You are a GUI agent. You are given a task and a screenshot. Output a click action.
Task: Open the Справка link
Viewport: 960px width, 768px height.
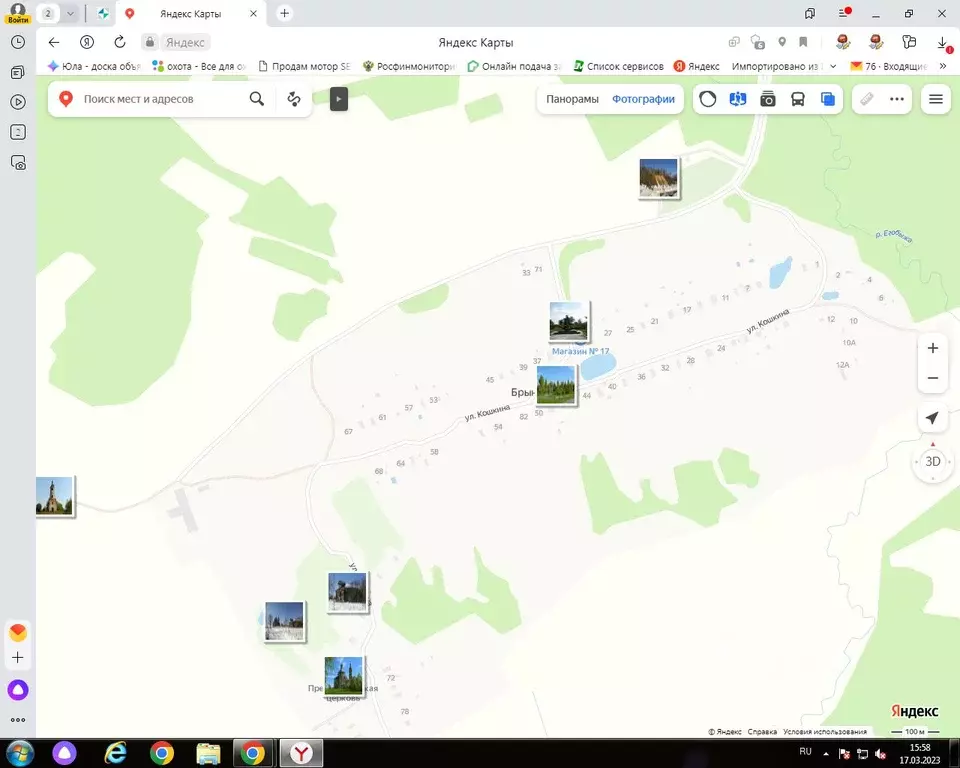click(762, 732)
